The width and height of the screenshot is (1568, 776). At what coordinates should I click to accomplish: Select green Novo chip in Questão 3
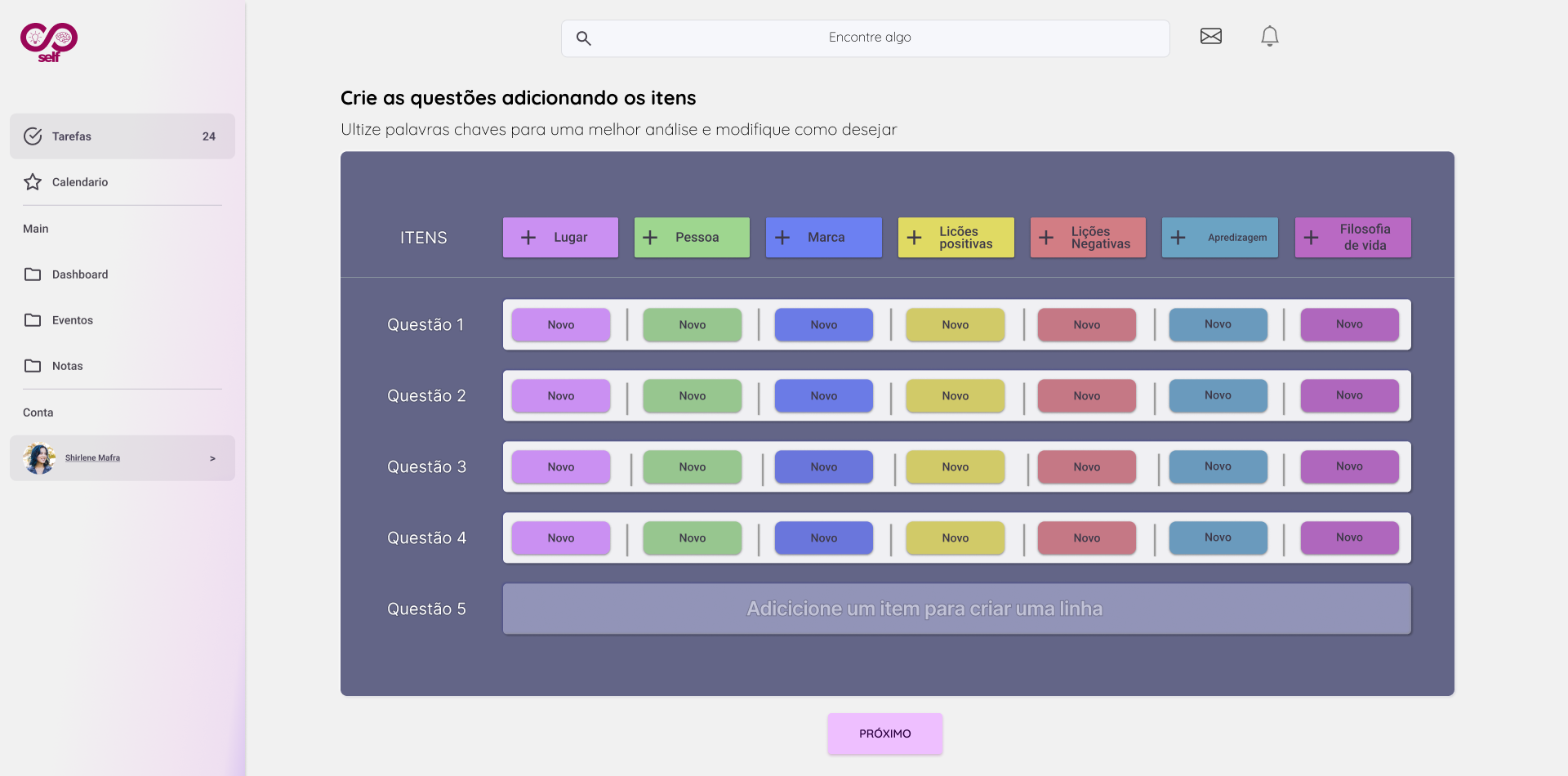pos(693,466)
